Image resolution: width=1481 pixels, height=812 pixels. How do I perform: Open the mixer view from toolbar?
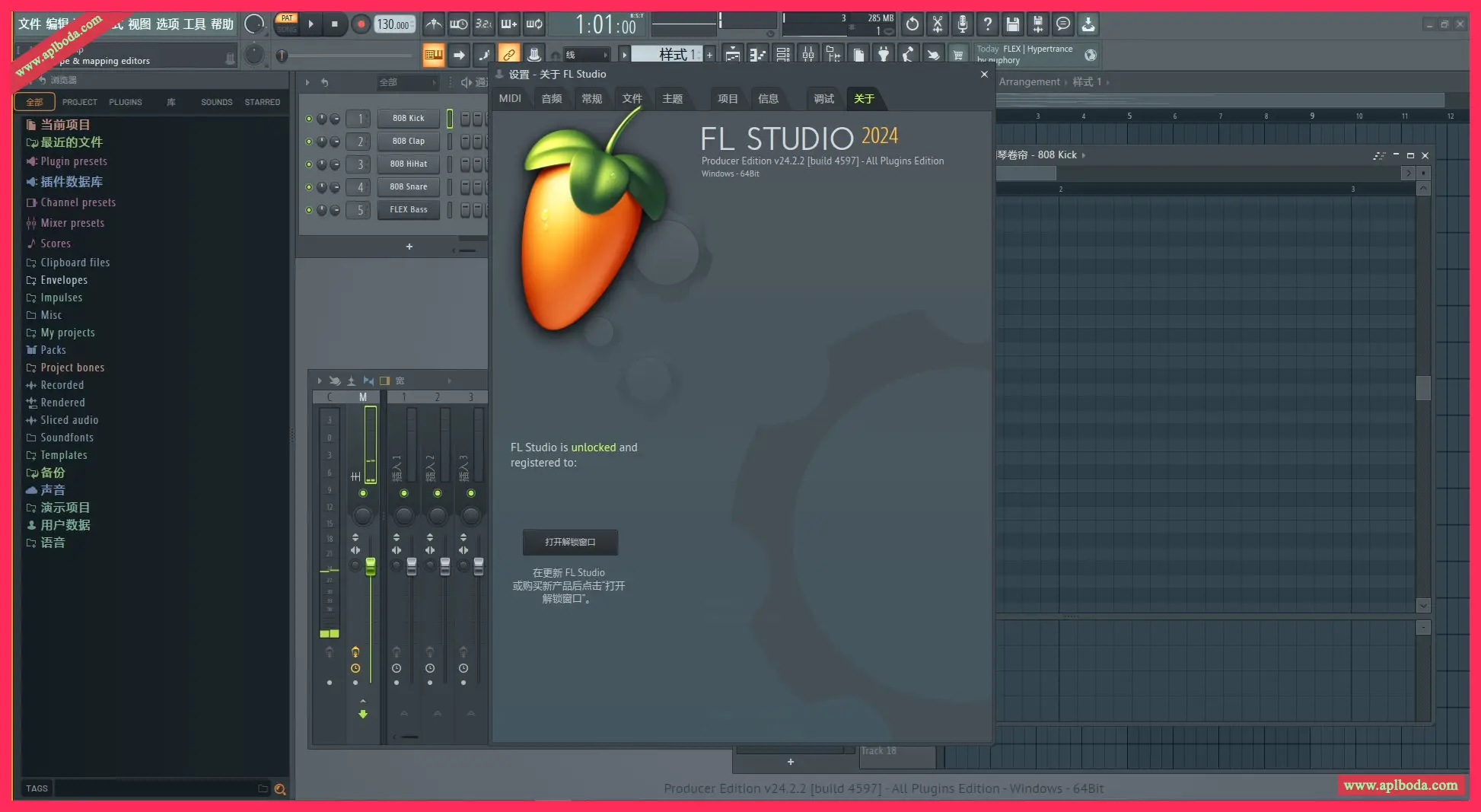click(x=807, y=54)
